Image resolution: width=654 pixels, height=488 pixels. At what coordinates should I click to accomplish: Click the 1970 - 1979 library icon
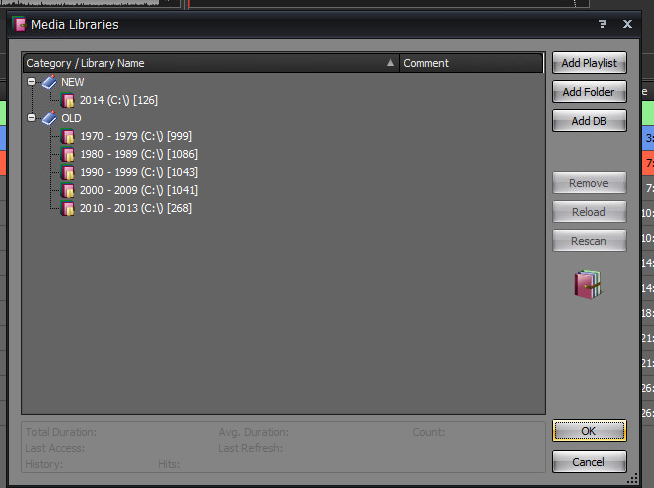(x=68, y=136)
